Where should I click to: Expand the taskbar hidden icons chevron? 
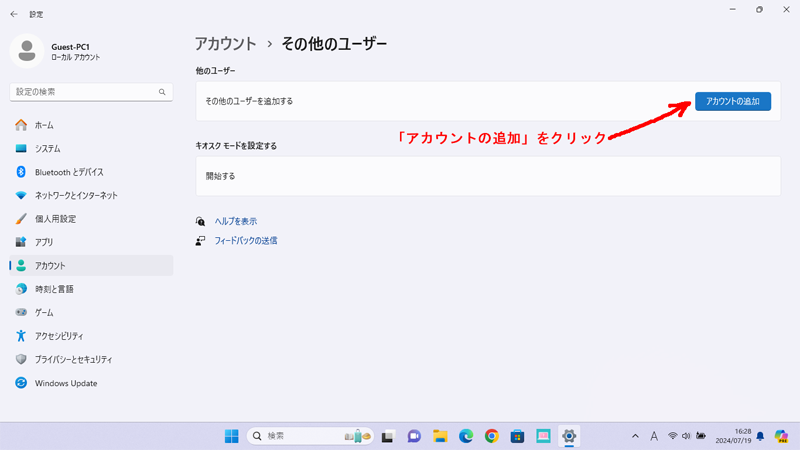(x=635, y=436)
